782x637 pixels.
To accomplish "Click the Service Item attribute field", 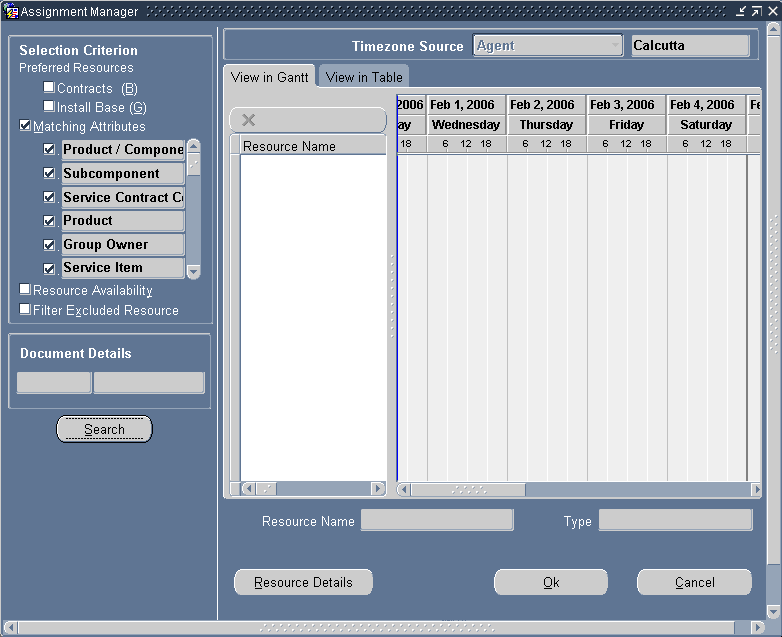I will (x=123, y=268).
